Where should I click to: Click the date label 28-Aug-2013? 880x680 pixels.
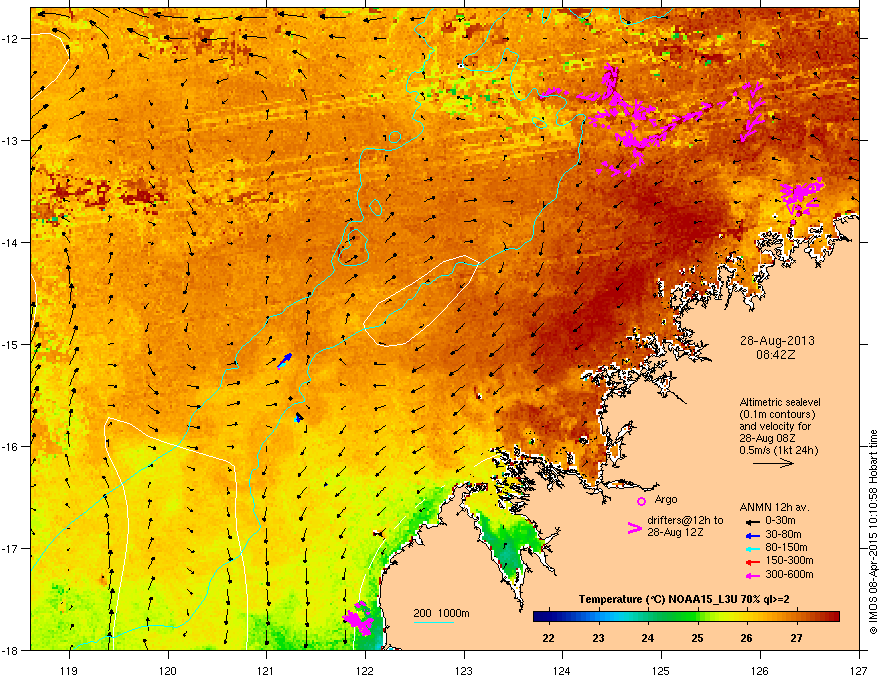777,341
